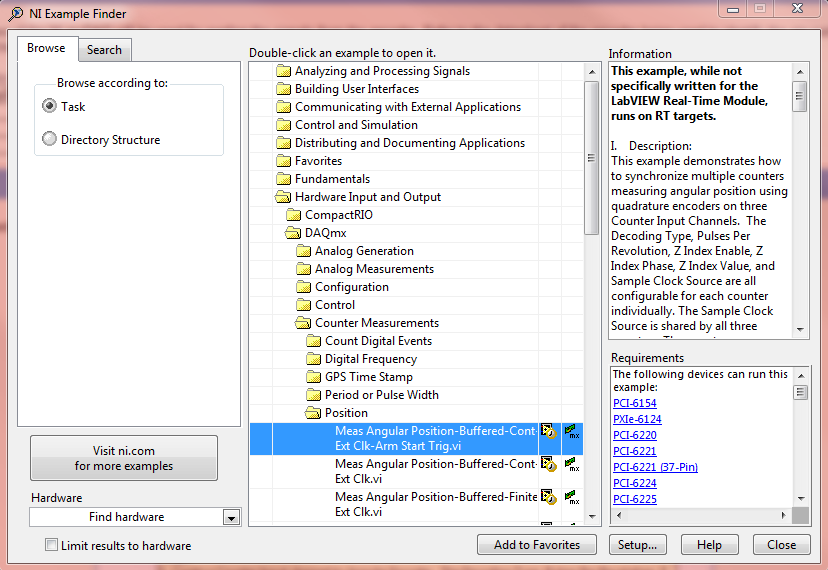
Task: Click the Communicating with External Applications folder icon
Action: (x=284, y=107)
